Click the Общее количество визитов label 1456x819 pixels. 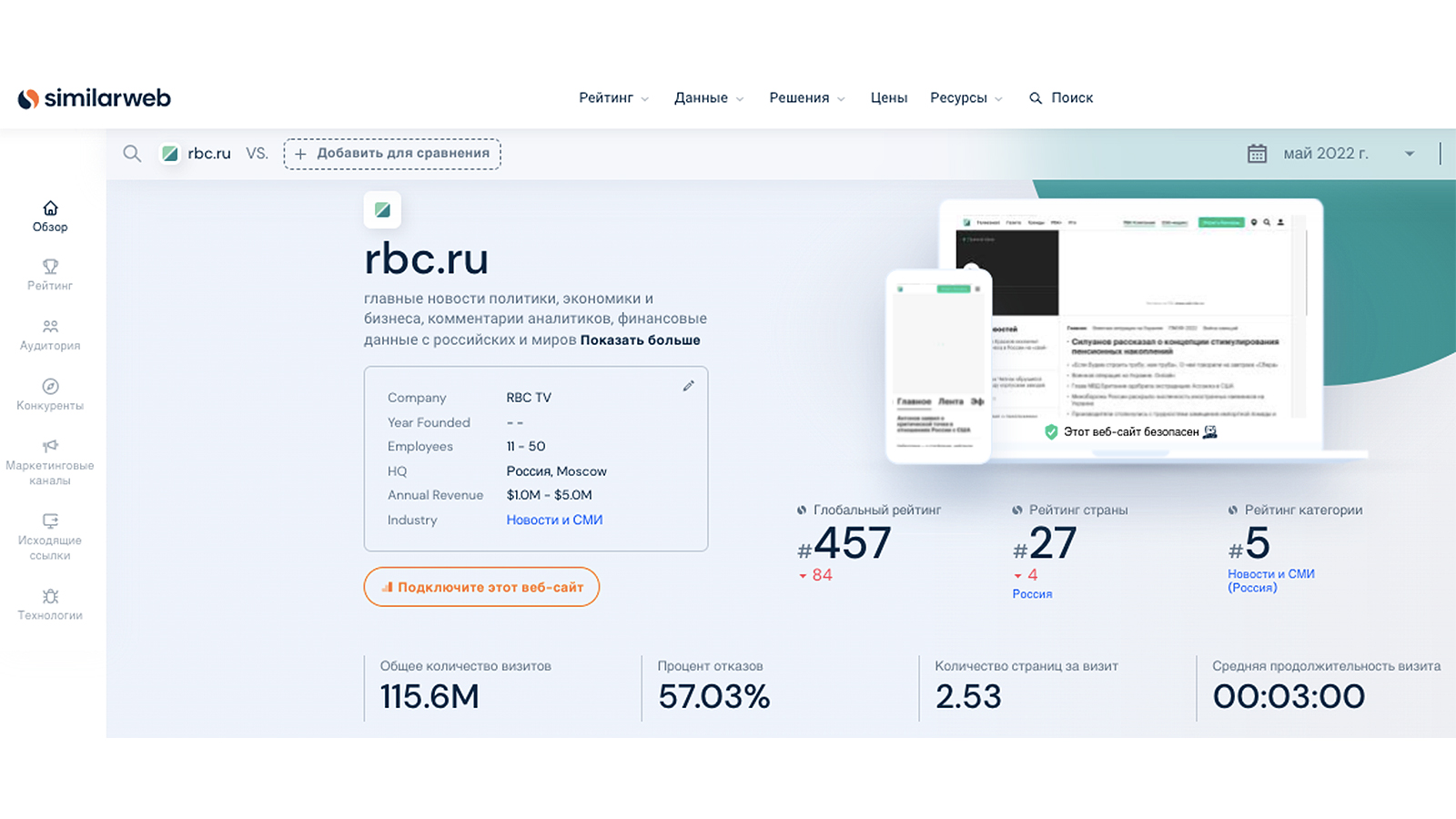[466, 666]
